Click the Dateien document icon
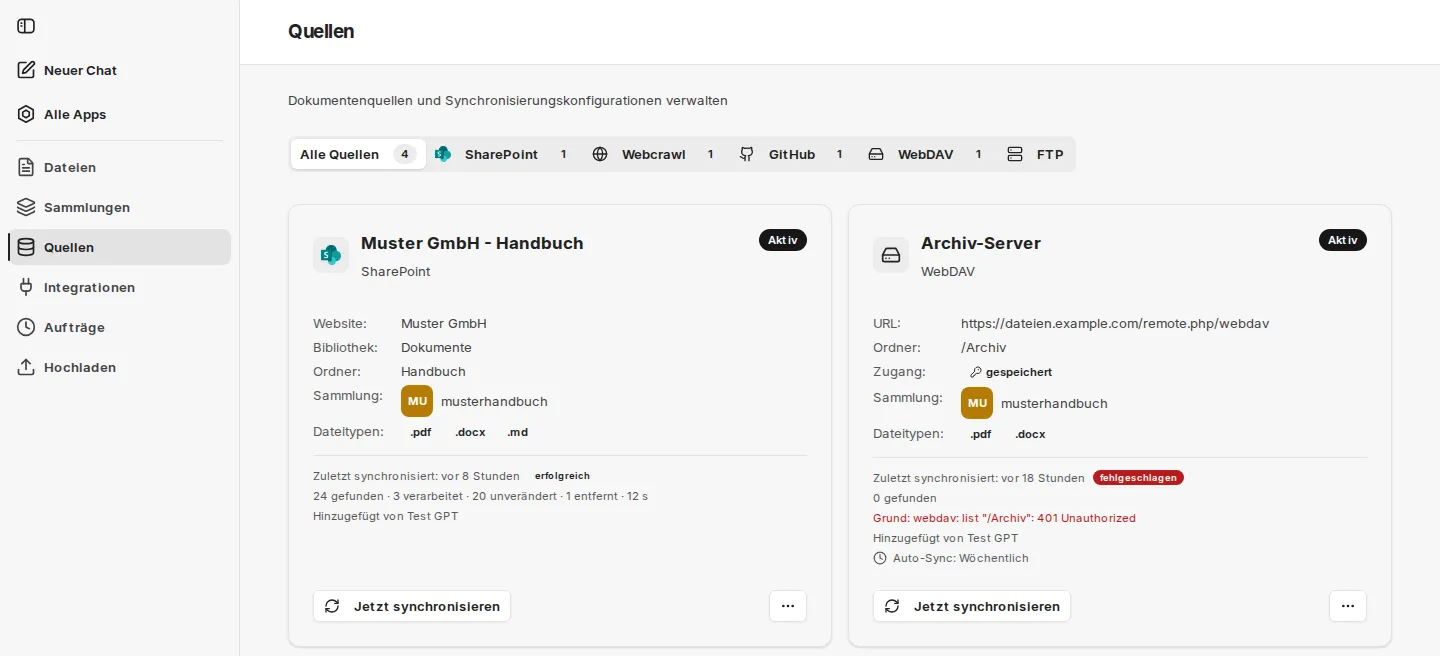Screen dimensions: 1440x656 tap(26, 167)
